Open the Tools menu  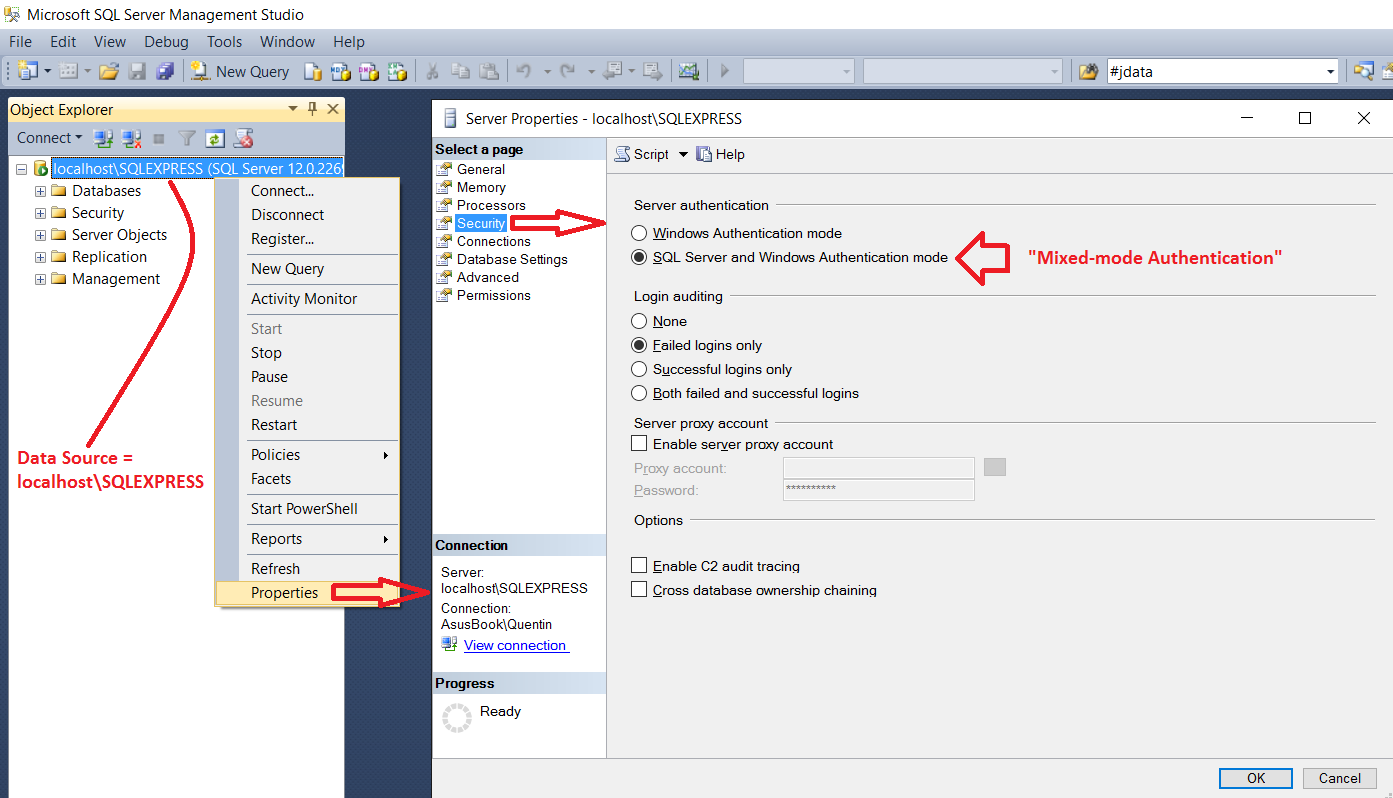click(225, 42)
